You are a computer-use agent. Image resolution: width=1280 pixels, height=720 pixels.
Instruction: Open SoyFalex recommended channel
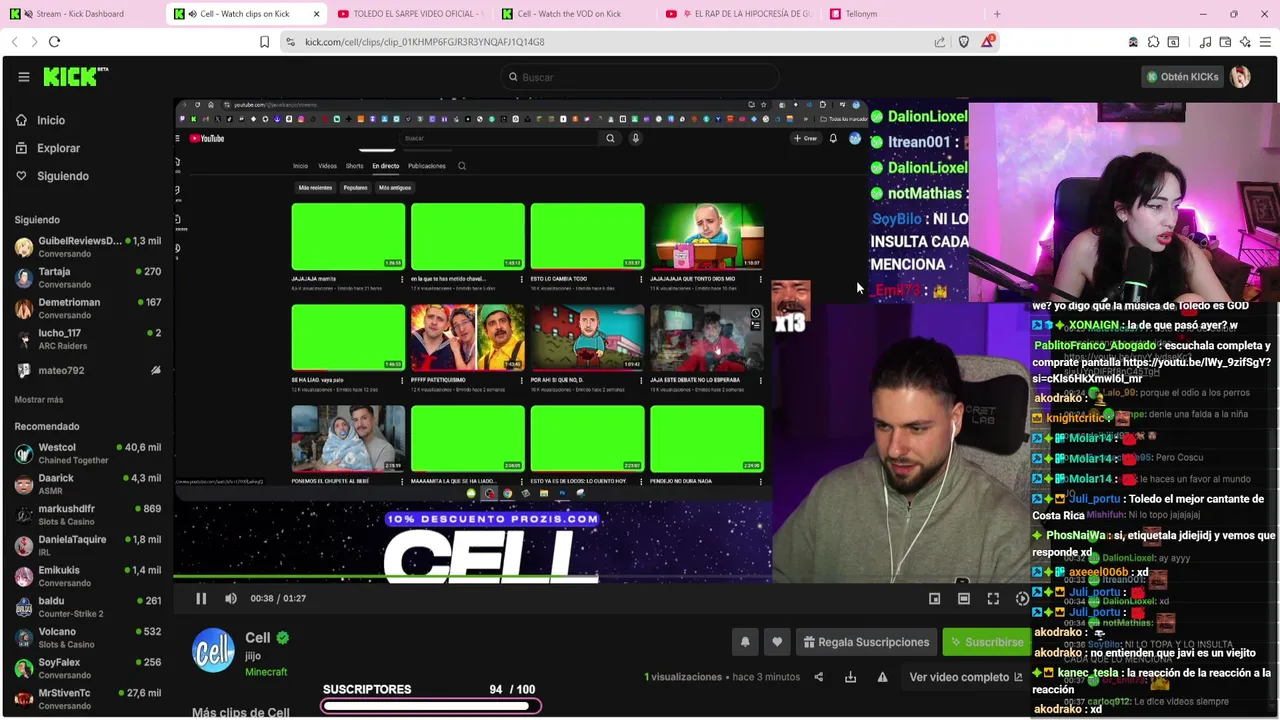[87, 668]
